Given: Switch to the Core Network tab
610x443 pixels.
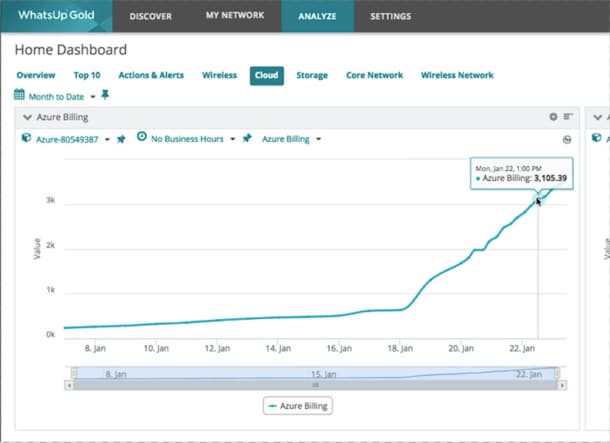Looking at the screenshot, I should tap(375, 75).
